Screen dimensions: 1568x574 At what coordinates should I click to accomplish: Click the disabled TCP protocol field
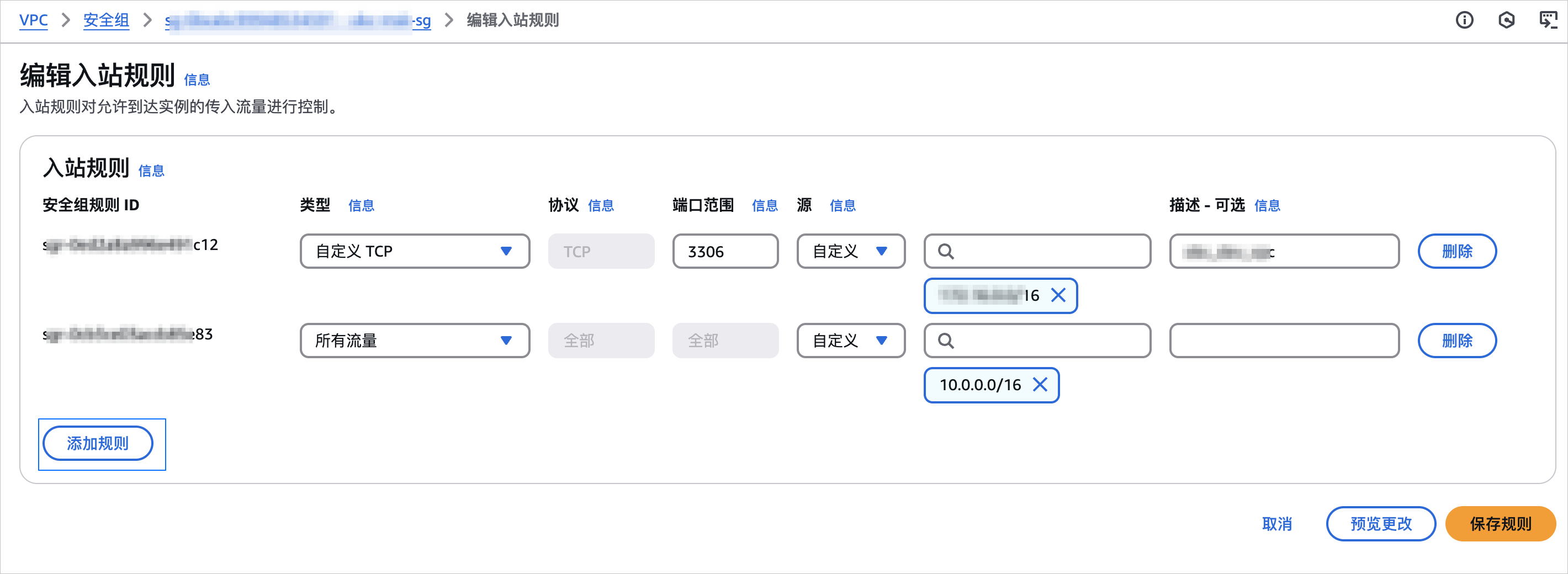point(601,251)
